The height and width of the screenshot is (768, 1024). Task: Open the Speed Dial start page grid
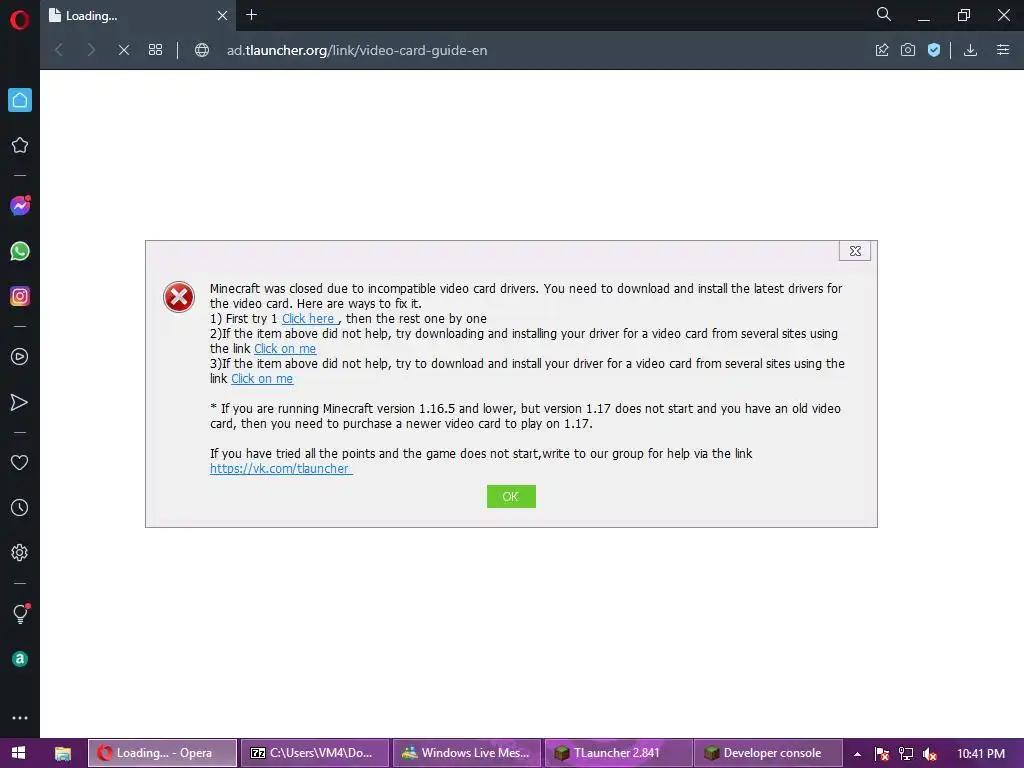(155, 50)
